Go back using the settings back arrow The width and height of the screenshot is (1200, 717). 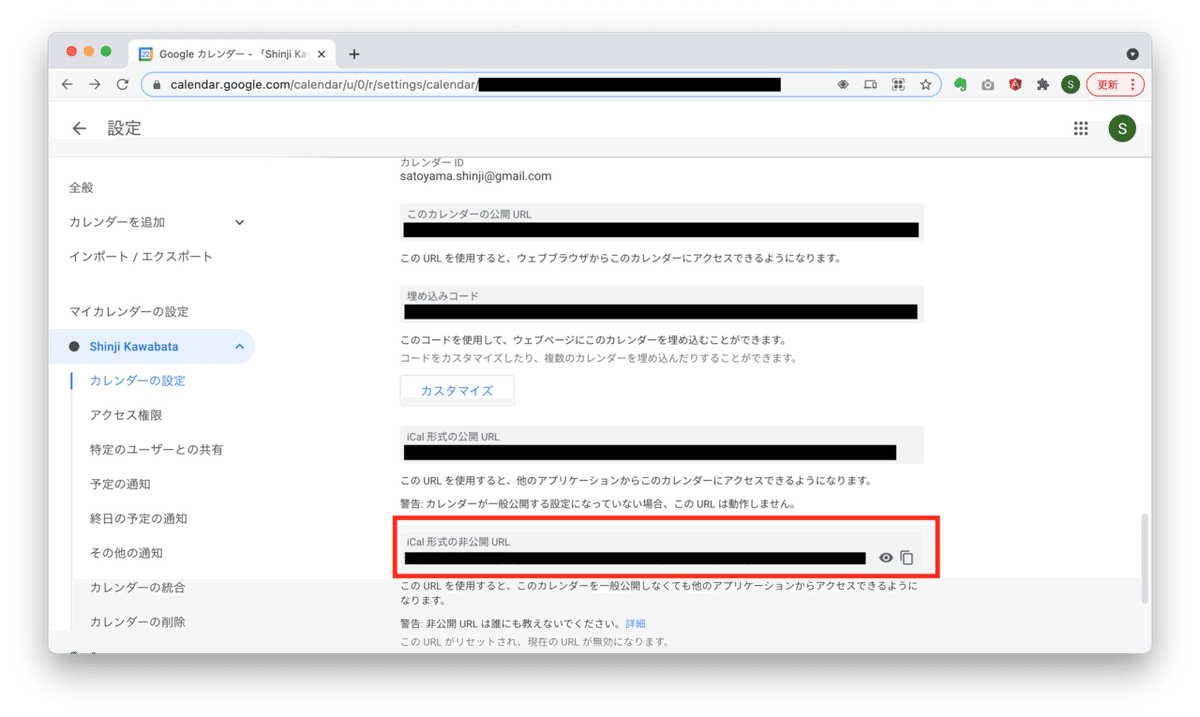(x=79, y=128)
